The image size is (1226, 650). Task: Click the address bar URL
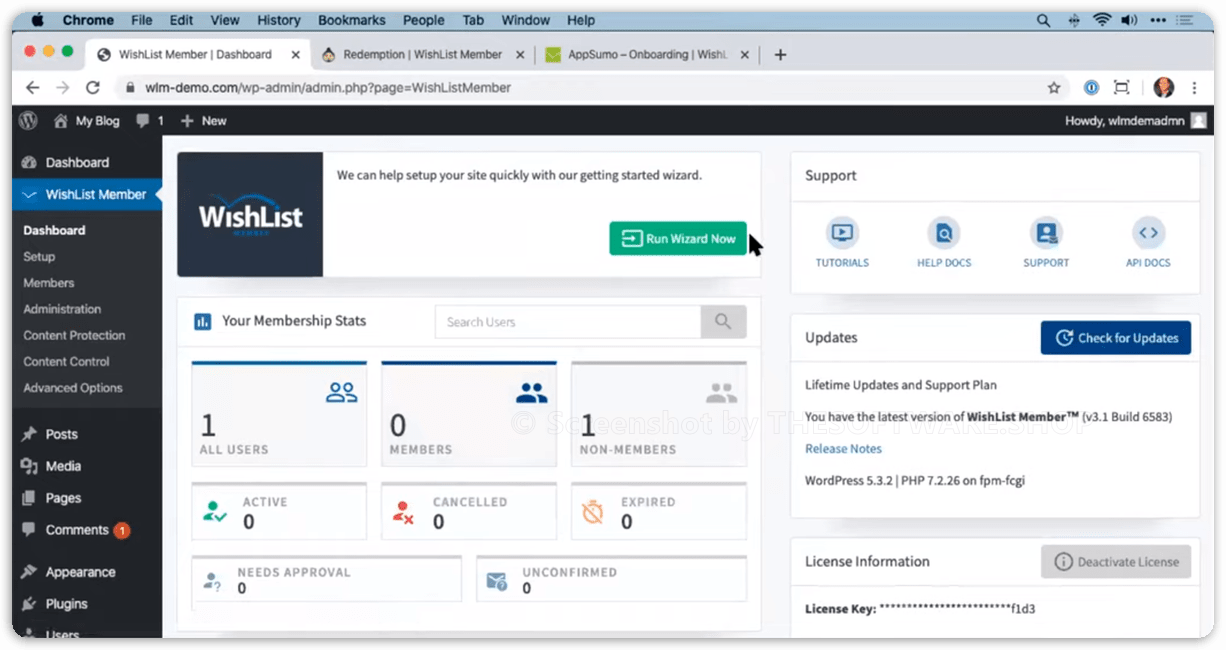(328, 88)
